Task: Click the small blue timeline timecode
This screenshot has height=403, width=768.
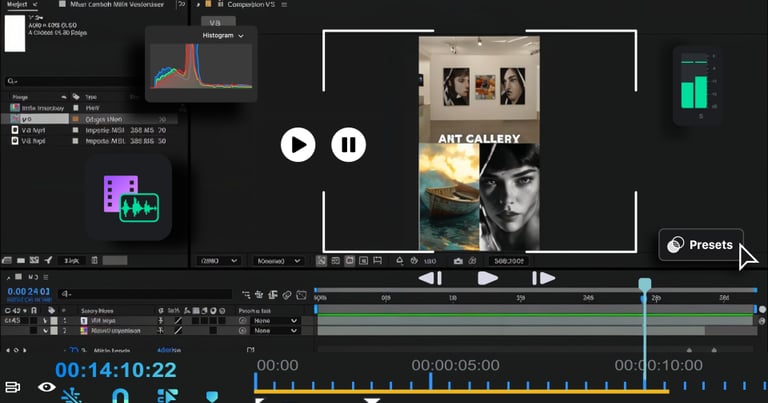Action: pos(28,292)
